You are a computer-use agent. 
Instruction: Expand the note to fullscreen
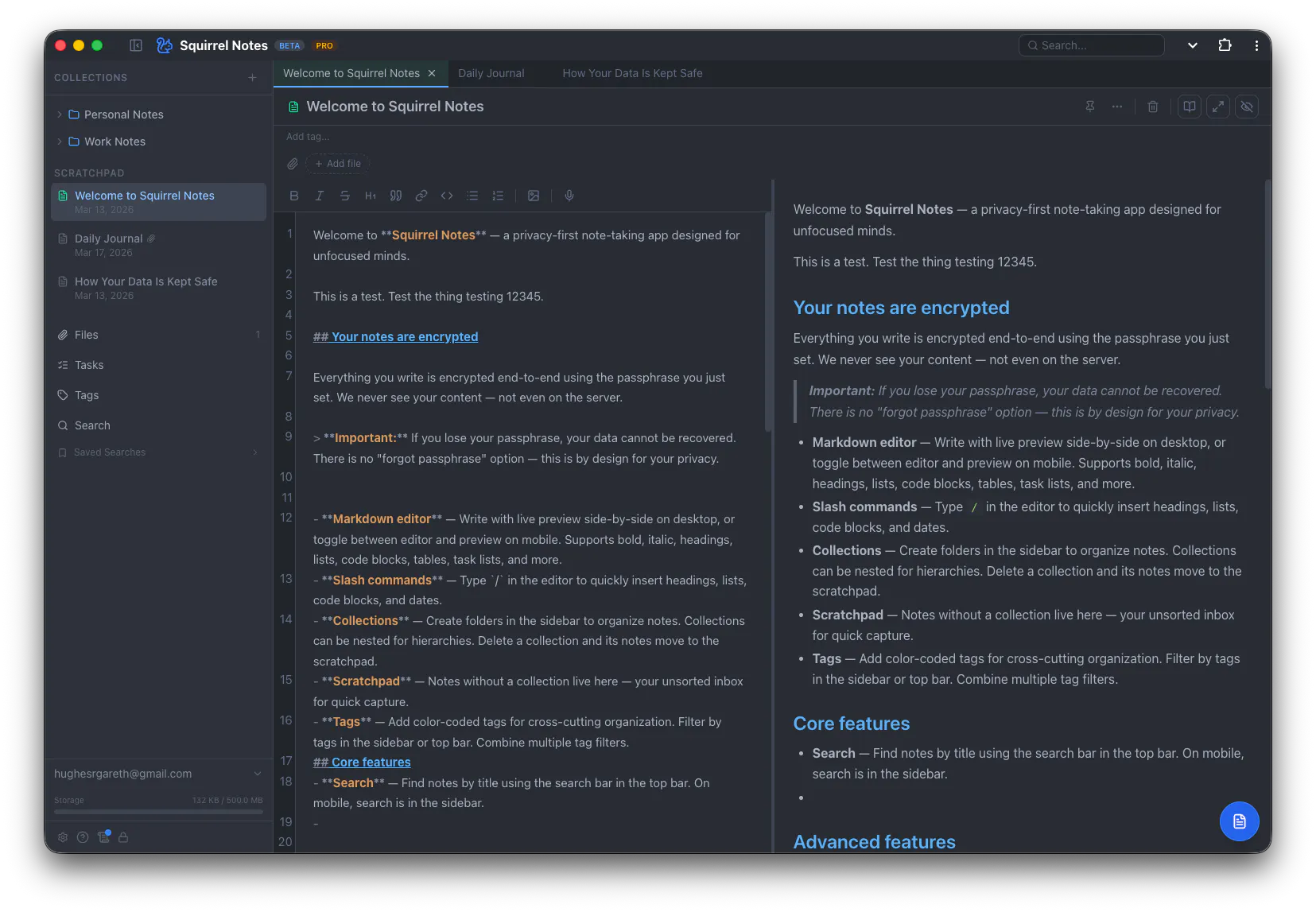(x=1218, y=107)
